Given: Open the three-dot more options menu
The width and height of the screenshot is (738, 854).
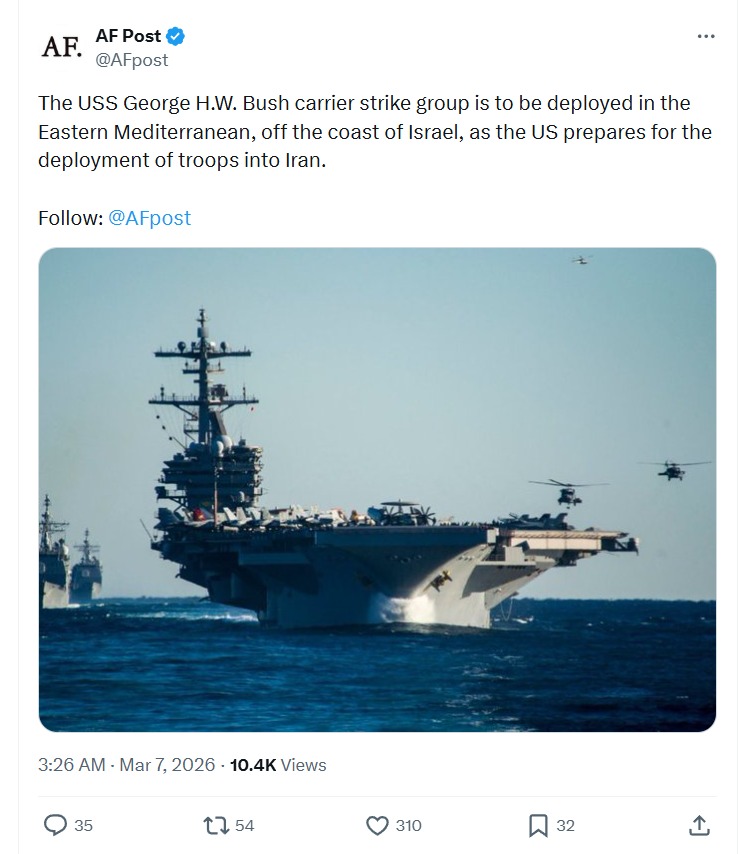Looking at the screenshot, I should point(706,37).
